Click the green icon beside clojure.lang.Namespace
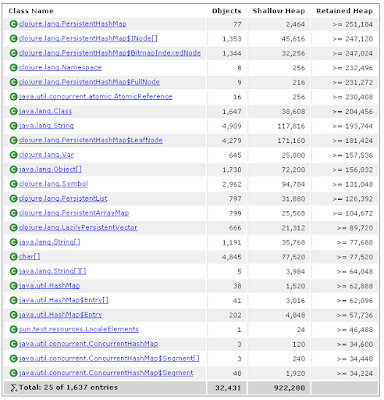This screenshot has width=384, height=400. tap(13, 68)
